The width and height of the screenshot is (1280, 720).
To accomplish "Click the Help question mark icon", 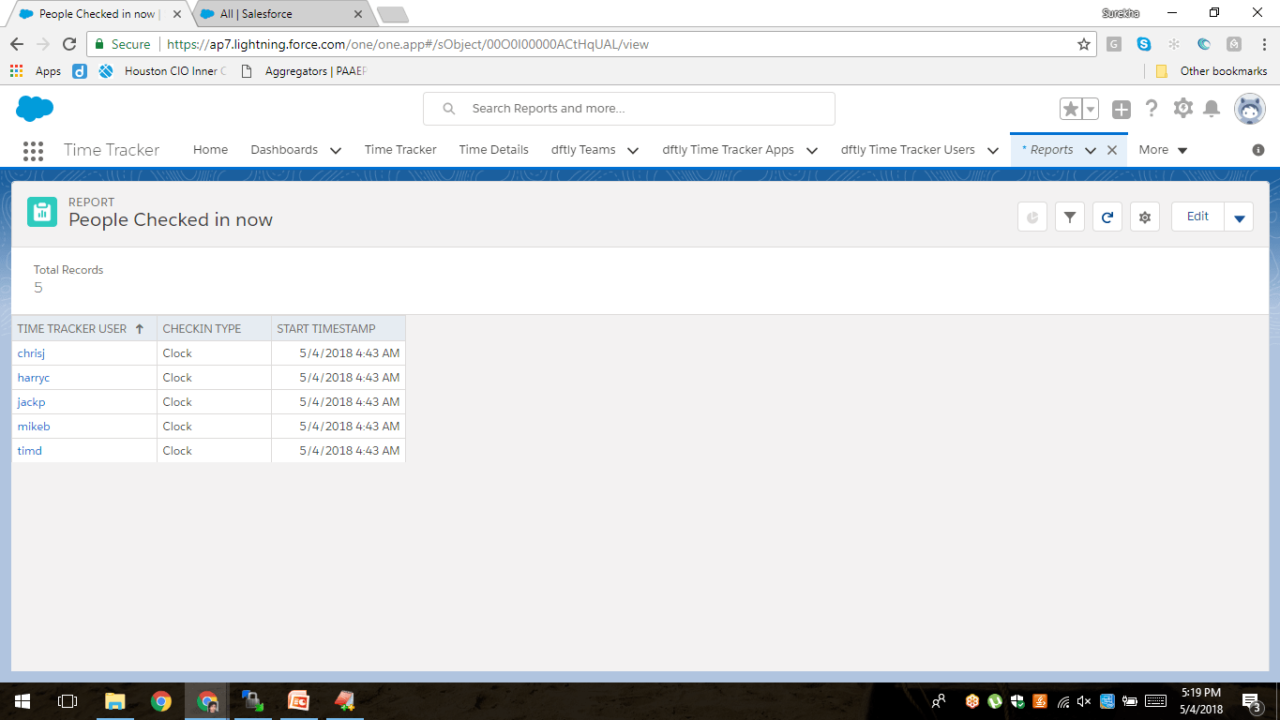I will [1151, 109].
